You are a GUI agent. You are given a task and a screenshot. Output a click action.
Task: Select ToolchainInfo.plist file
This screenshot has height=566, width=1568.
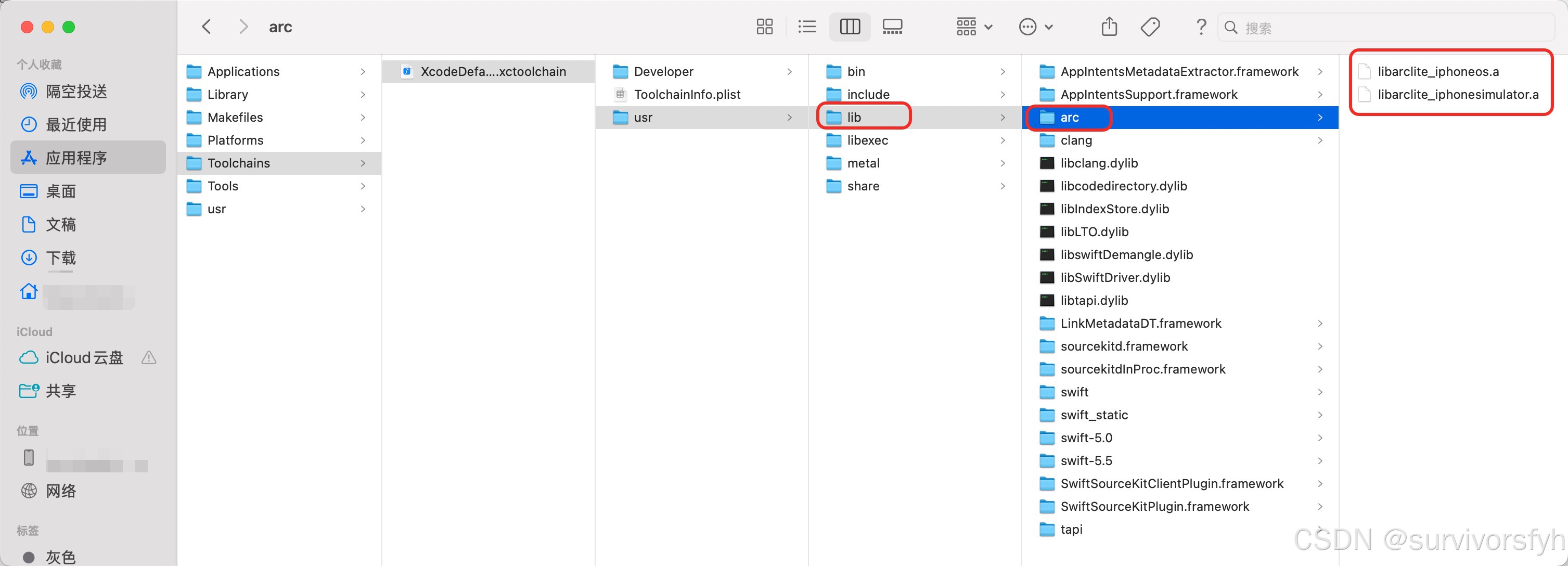pyautogui.click(x=687, y=95)
